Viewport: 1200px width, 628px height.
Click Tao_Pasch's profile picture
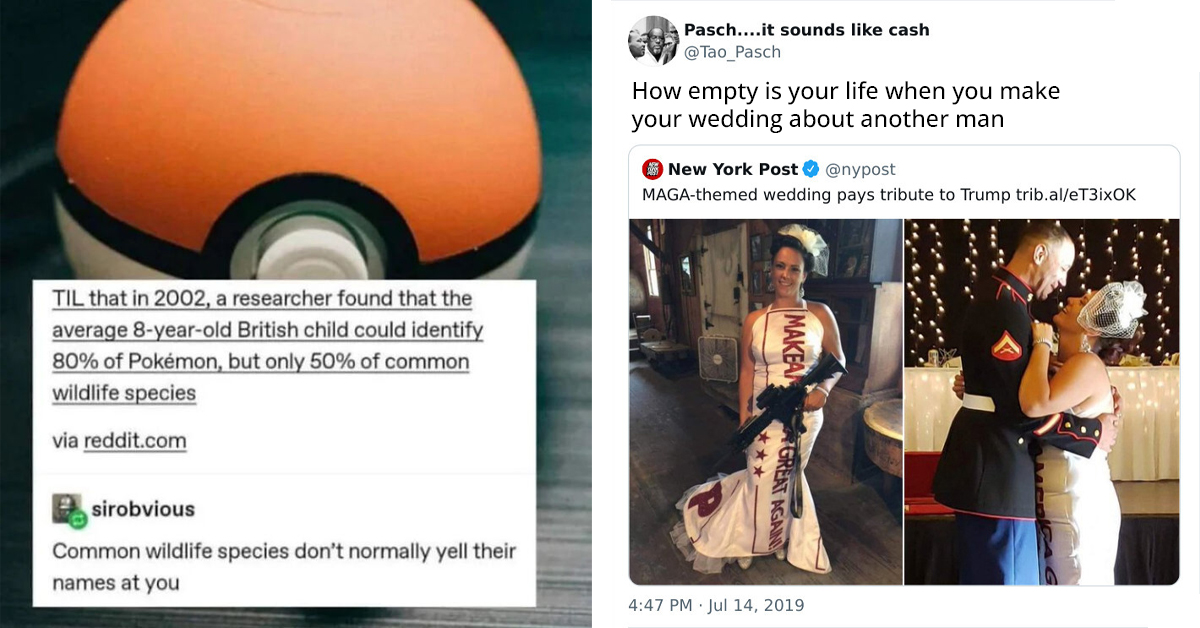[653, 40]
